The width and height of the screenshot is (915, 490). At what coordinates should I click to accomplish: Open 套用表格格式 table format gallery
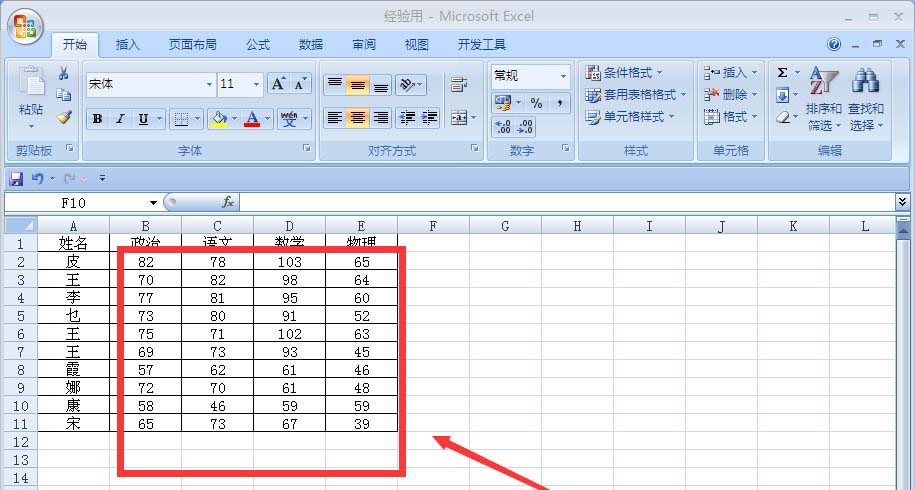click(x=635, y=94)
